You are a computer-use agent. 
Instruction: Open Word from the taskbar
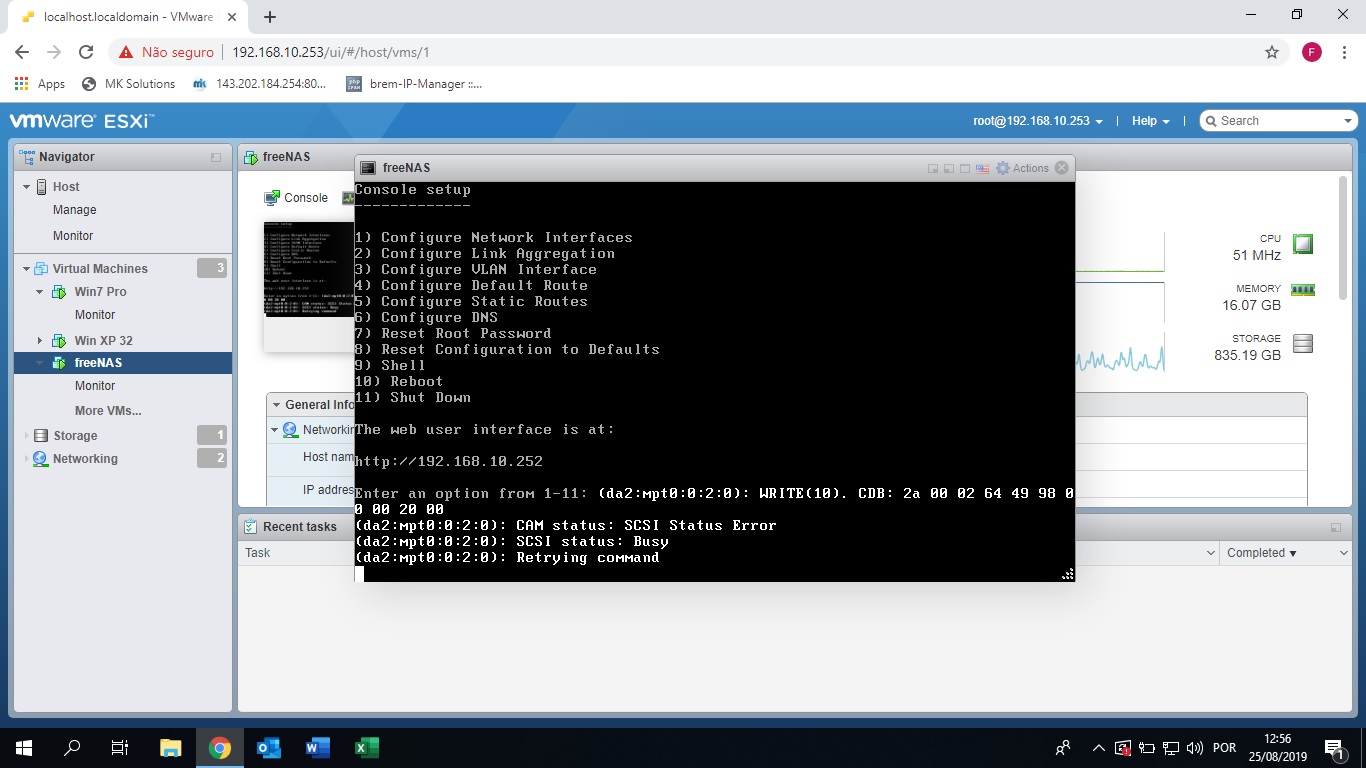tap(317, 747)
